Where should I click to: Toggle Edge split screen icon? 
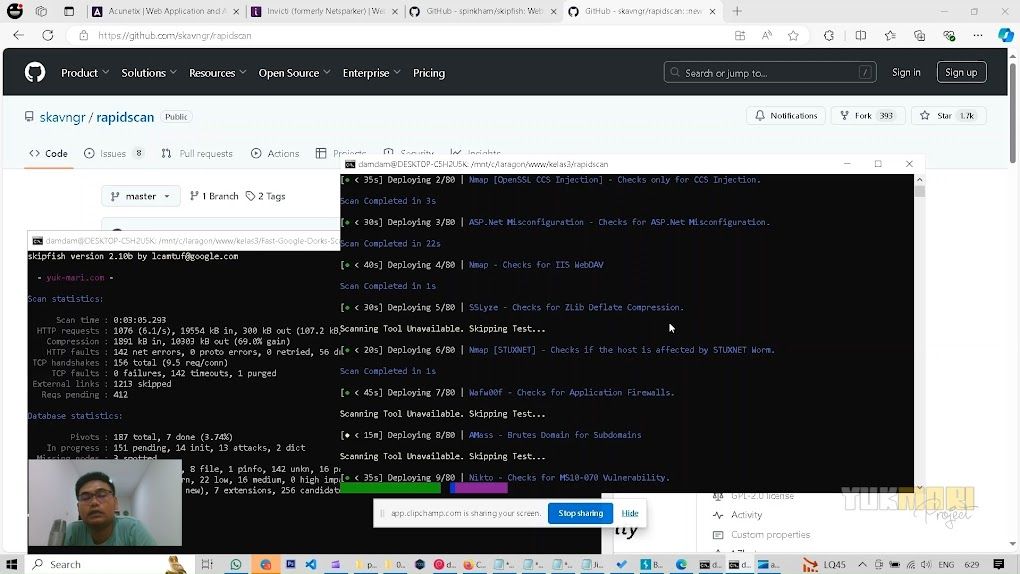[x=861, y=36]
